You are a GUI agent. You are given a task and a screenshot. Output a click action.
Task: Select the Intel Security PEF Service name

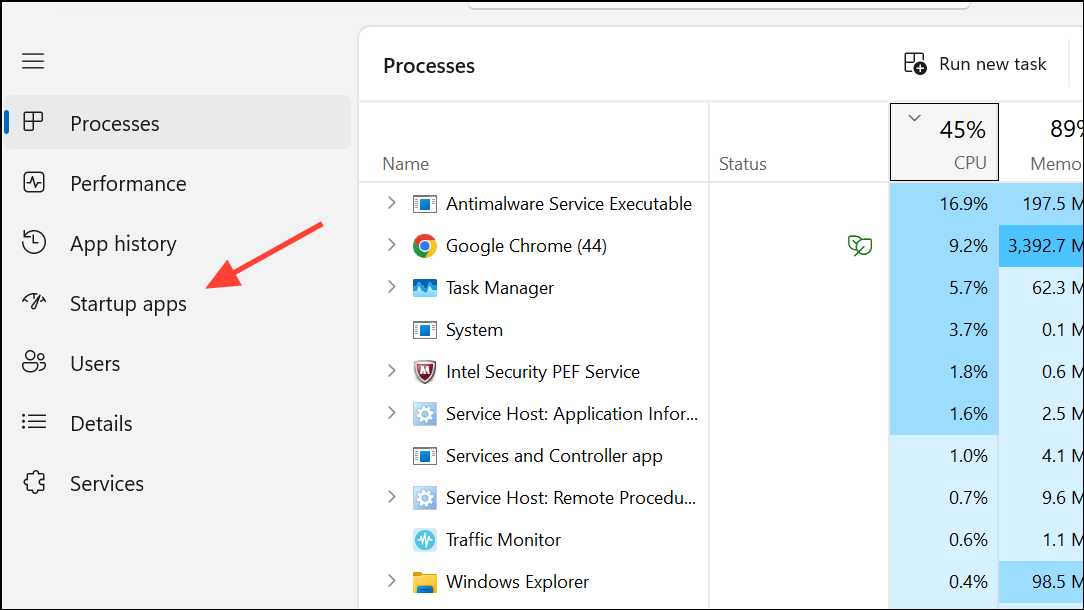543,372
